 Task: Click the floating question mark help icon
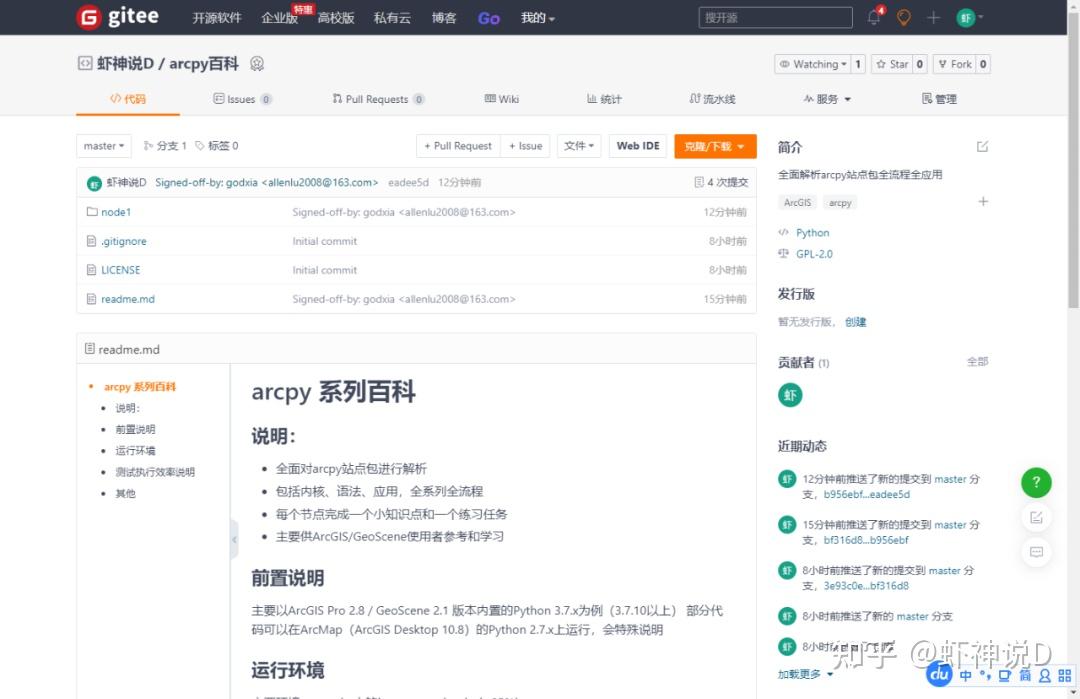[x=1036, y=482]
